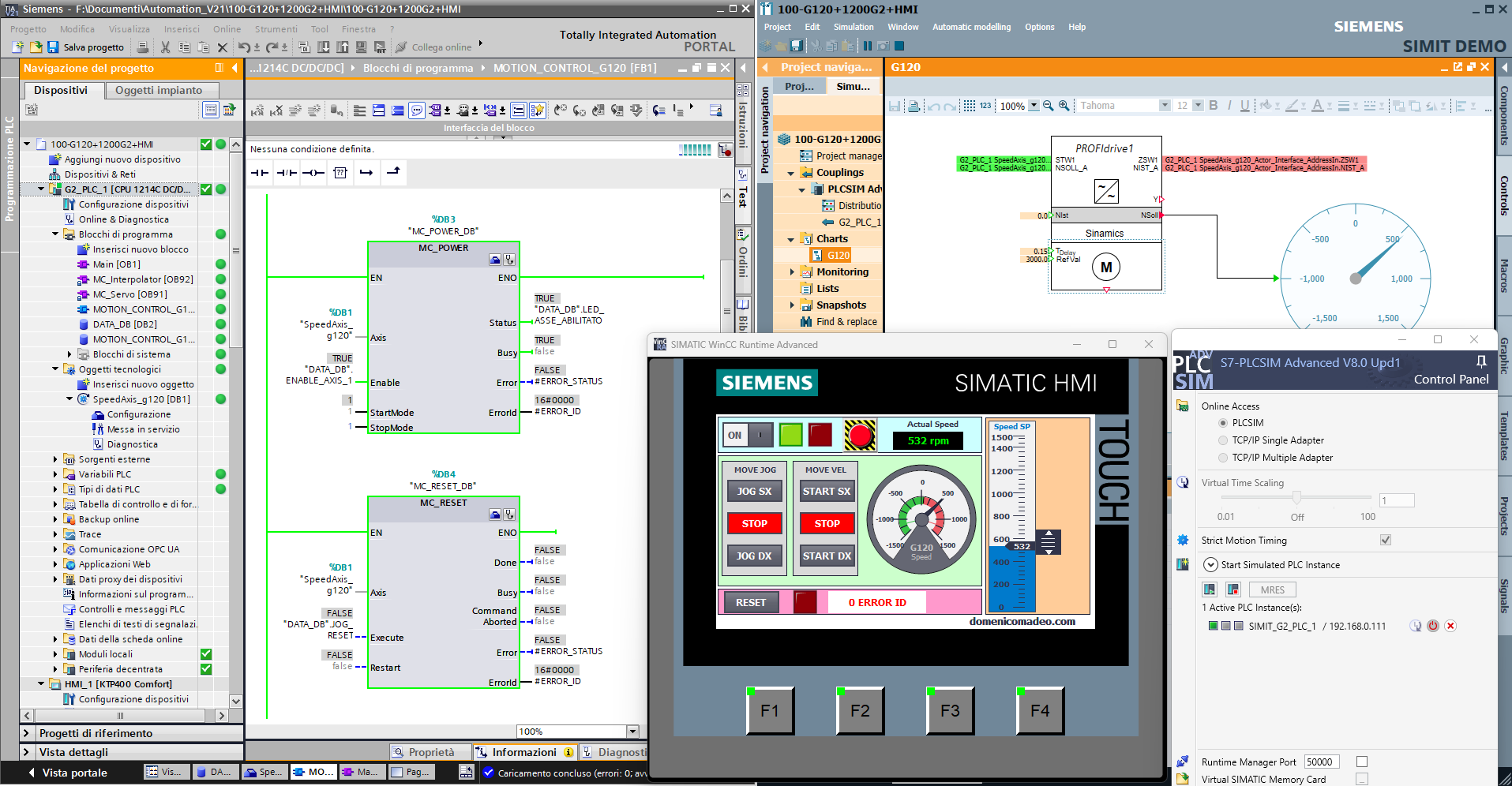Click the zoom out magnifier in SIMIT chart toolbar
Screen dimensions: 1512x786
click(x=1049, y=106)
